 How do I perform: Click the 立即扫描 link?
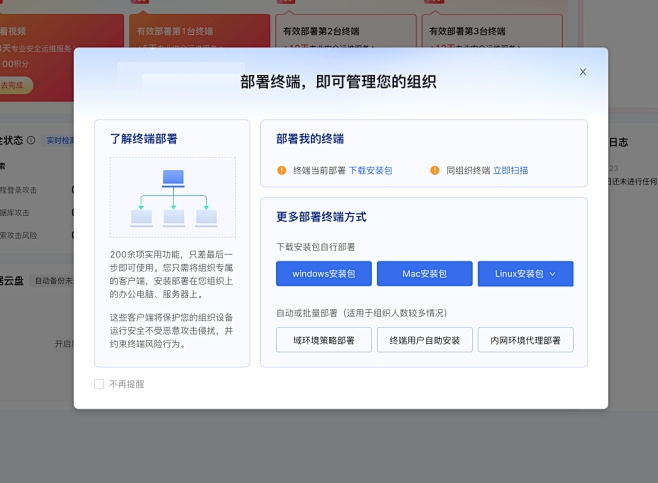[510, 171]
